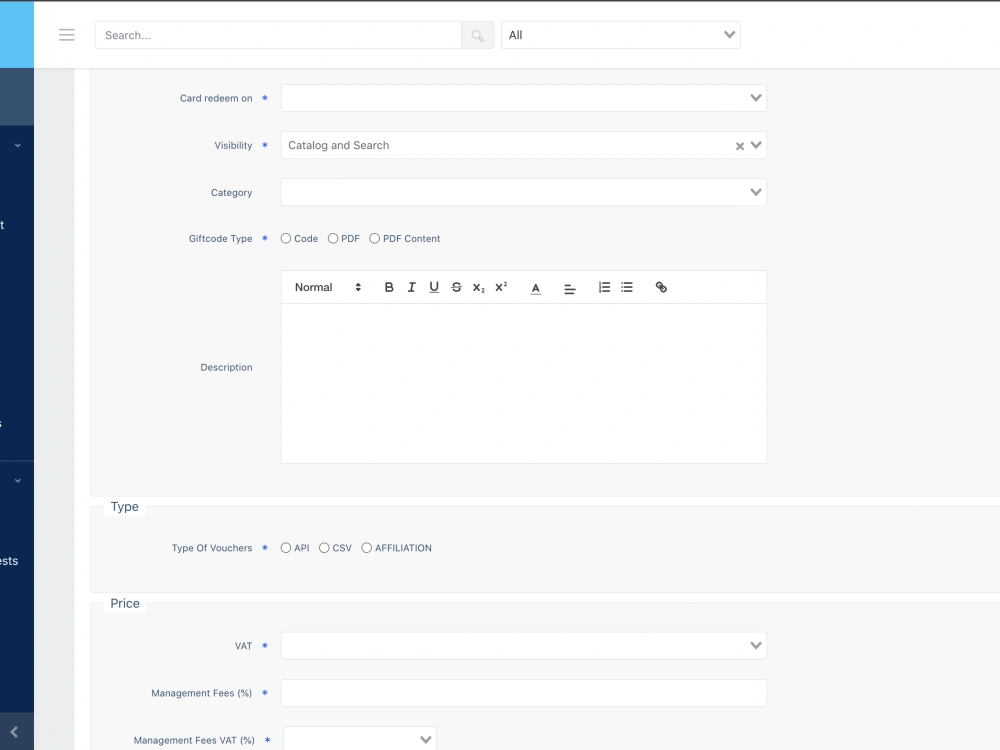Expand the lower sidebar menu chevron
Viewport: 1000px width, 750px height.
[x=18, y=481]
